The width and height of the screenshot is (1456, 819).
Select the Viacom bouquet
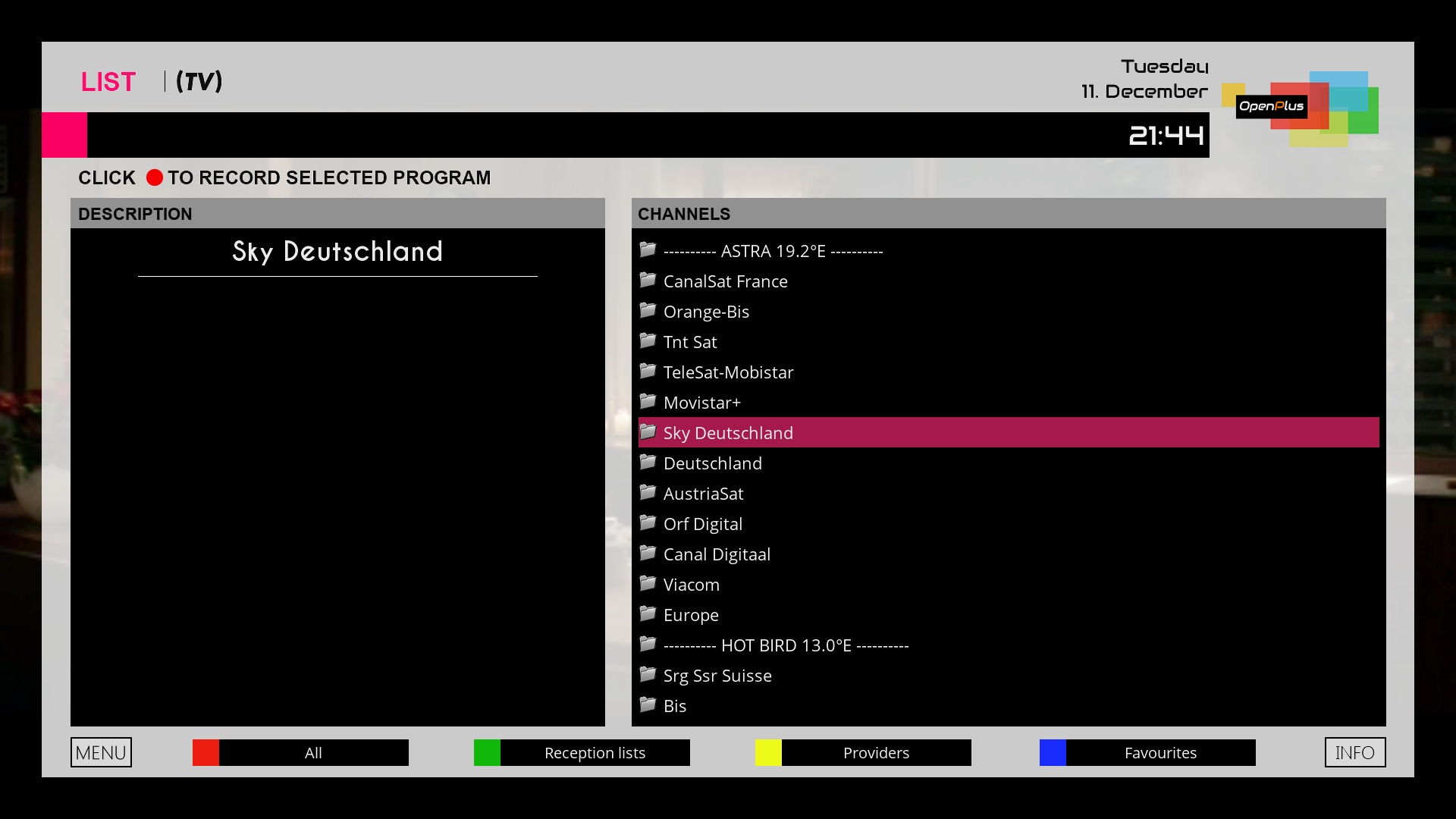1009,584
